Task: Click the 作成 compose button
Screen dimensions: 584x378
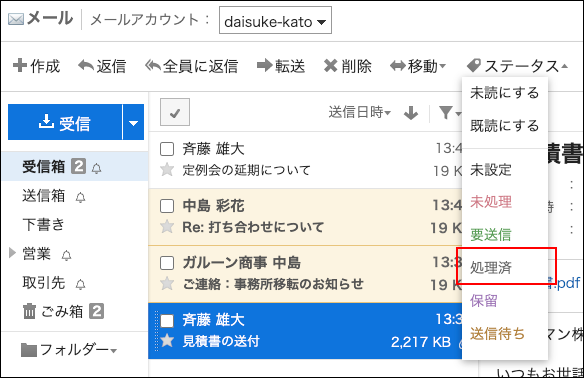Action: (x=36, y=66)
